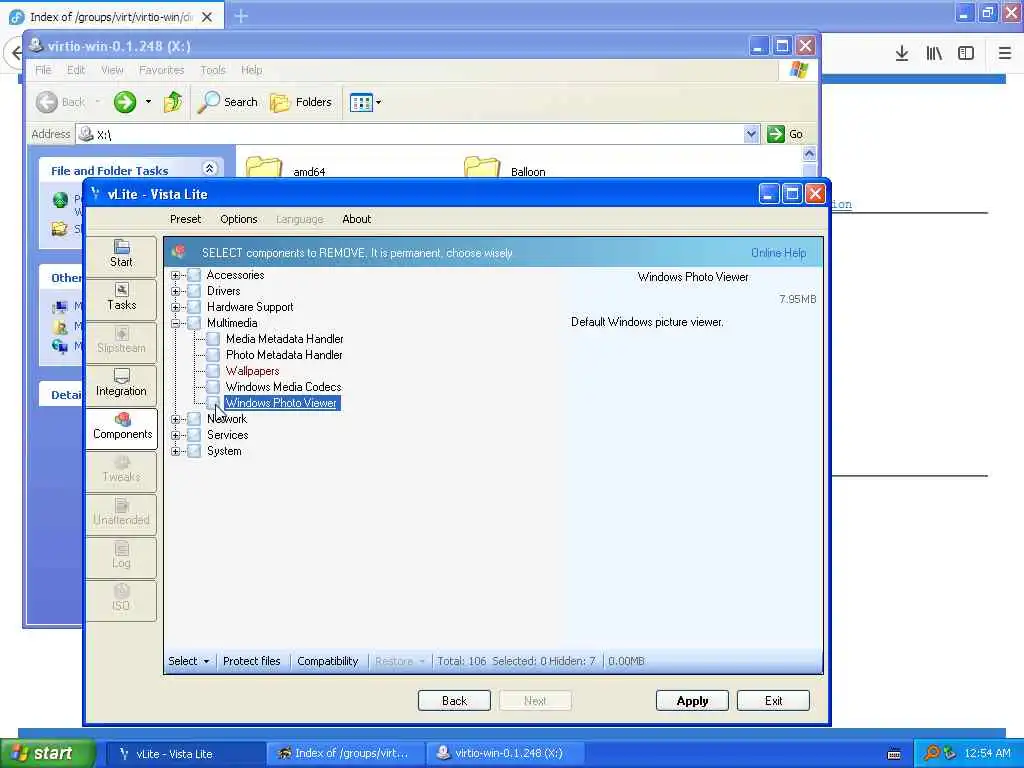Image resolution: width=1024 pixels, height=768 pixels.
Task: Check the Services checkbox
Action: [x=194, y=435]
